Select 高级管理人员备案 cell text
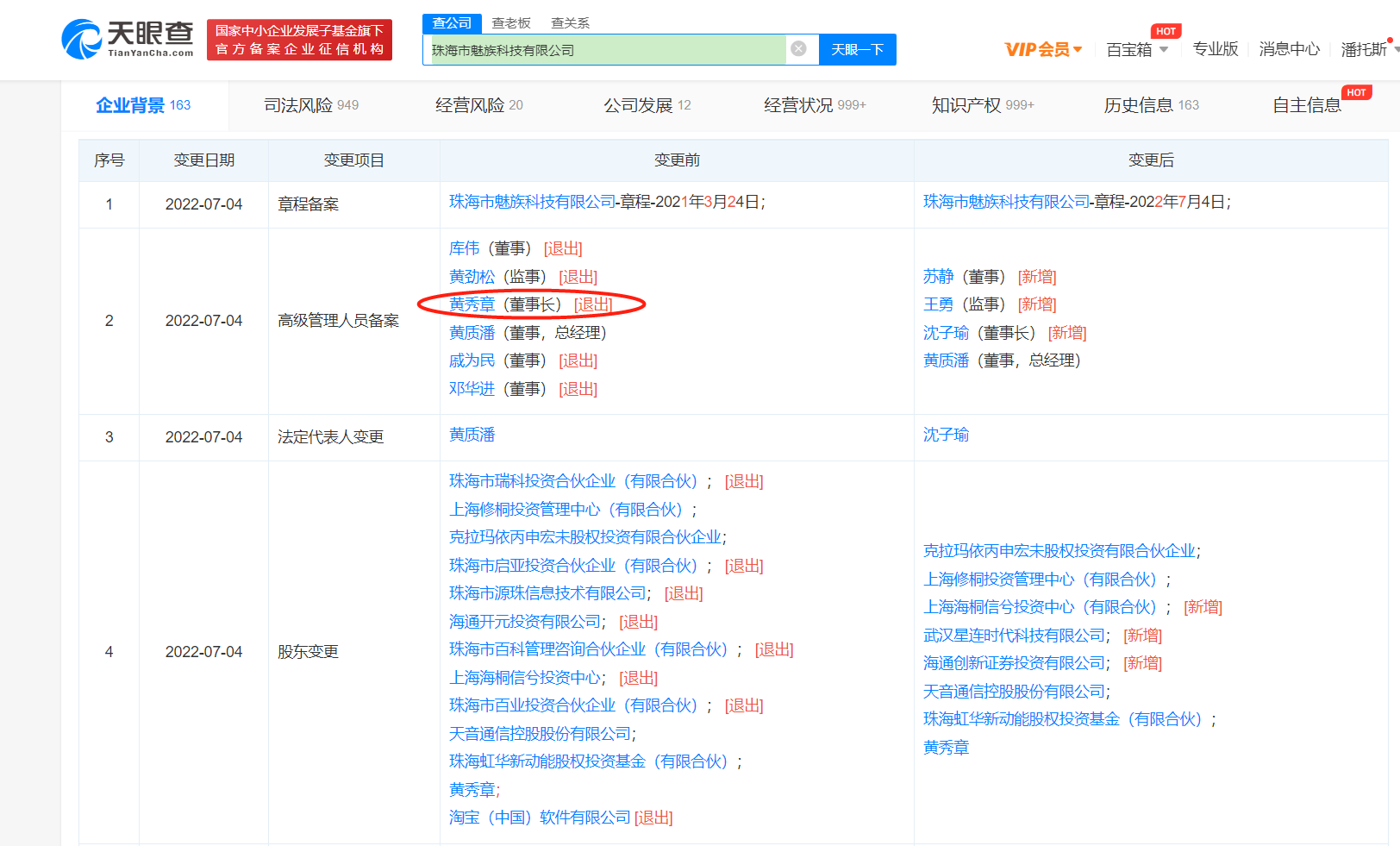Image resolution: width=1400 pixels, height=846 pixels. pyautogui.click(x=338, y=321)
